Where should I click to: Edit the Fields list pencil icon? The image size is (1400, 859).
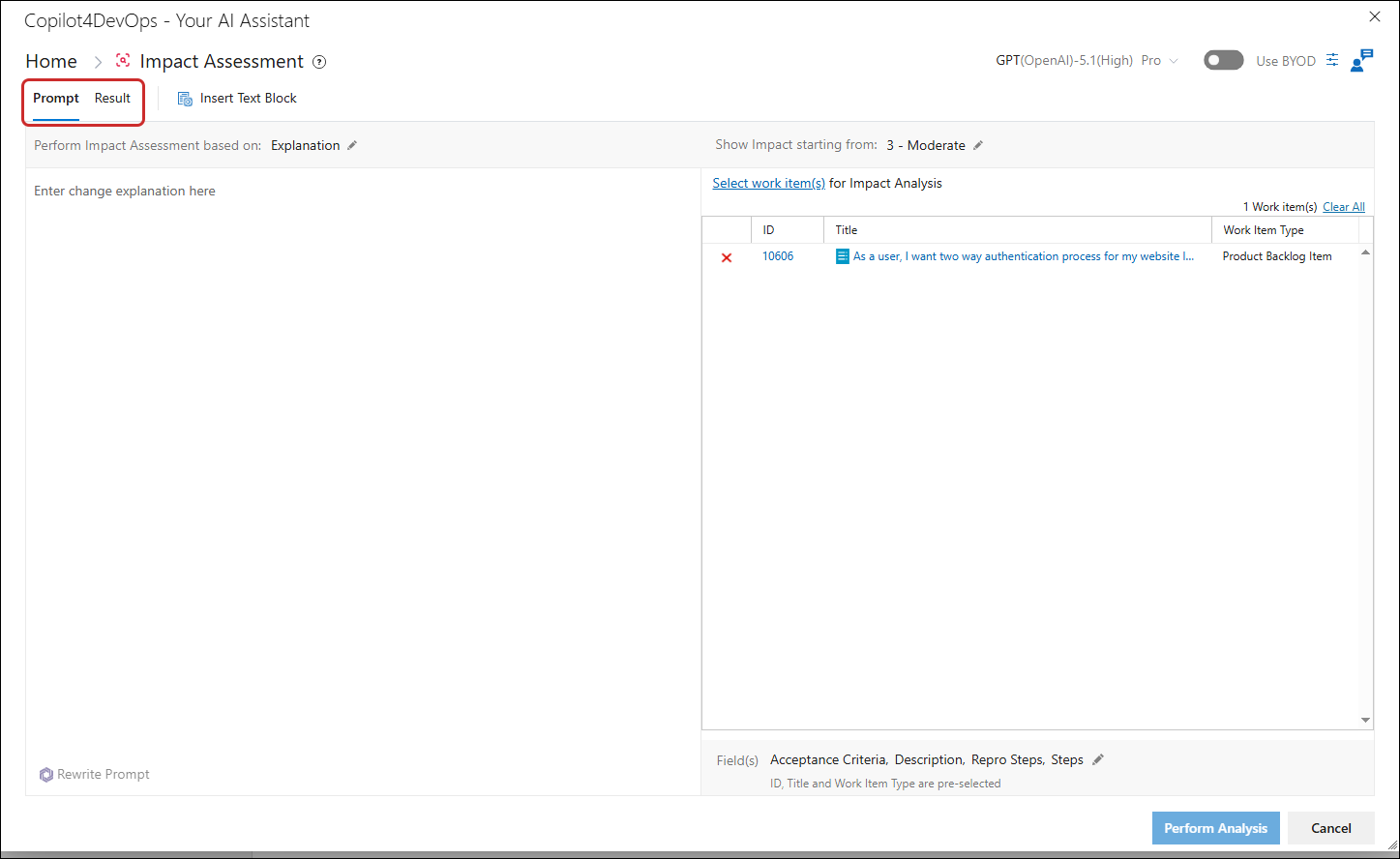point(1097,759)
